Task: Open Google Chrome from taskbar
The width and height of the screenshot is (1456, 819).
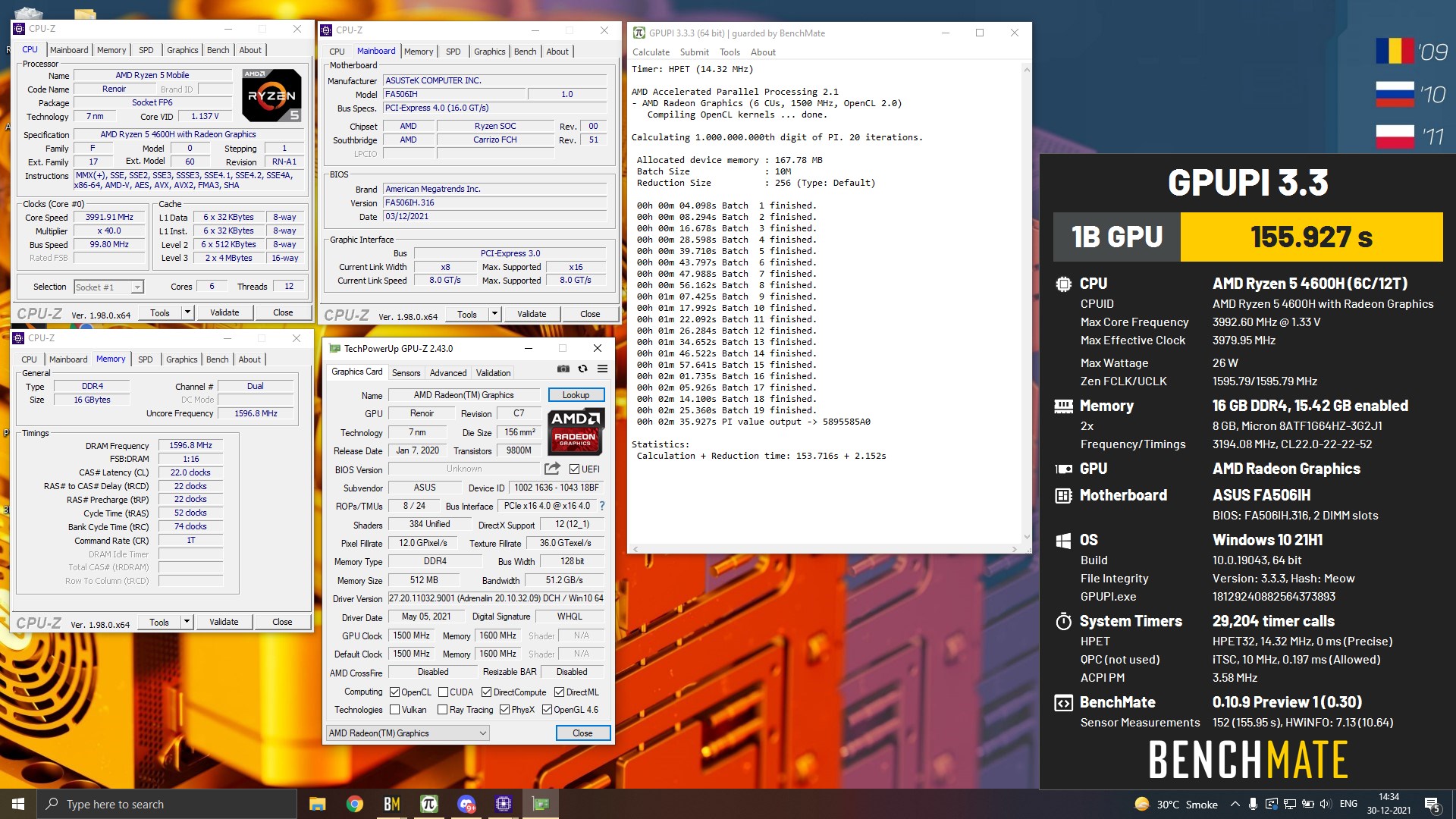Action: 355,804
